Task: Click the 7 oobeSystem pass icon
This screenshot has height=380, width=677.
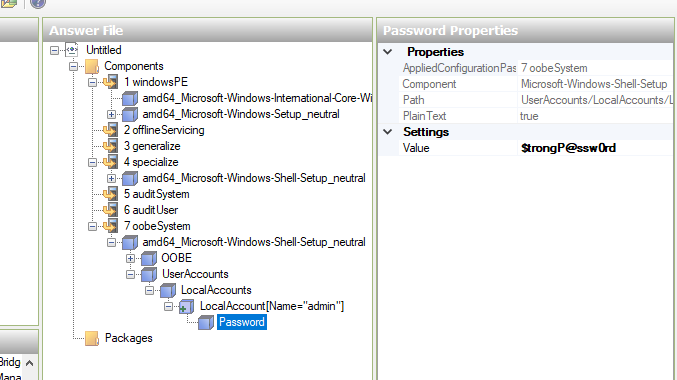Action: pos(111,226)
